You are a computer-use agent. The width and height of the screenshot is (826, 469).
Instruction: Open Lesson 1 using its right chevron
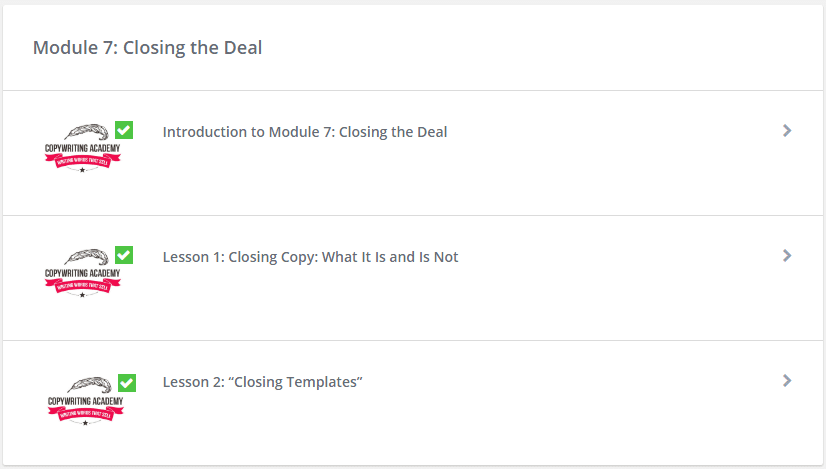tap(787, 256)
